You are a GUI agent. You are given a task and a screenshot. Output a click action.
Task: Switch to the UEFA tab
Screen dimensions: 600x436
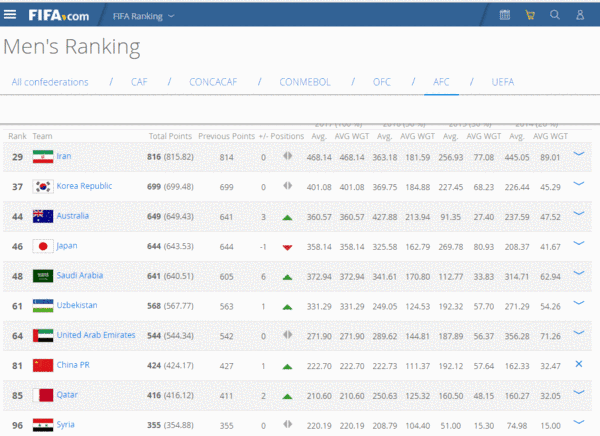click(503, 82)
